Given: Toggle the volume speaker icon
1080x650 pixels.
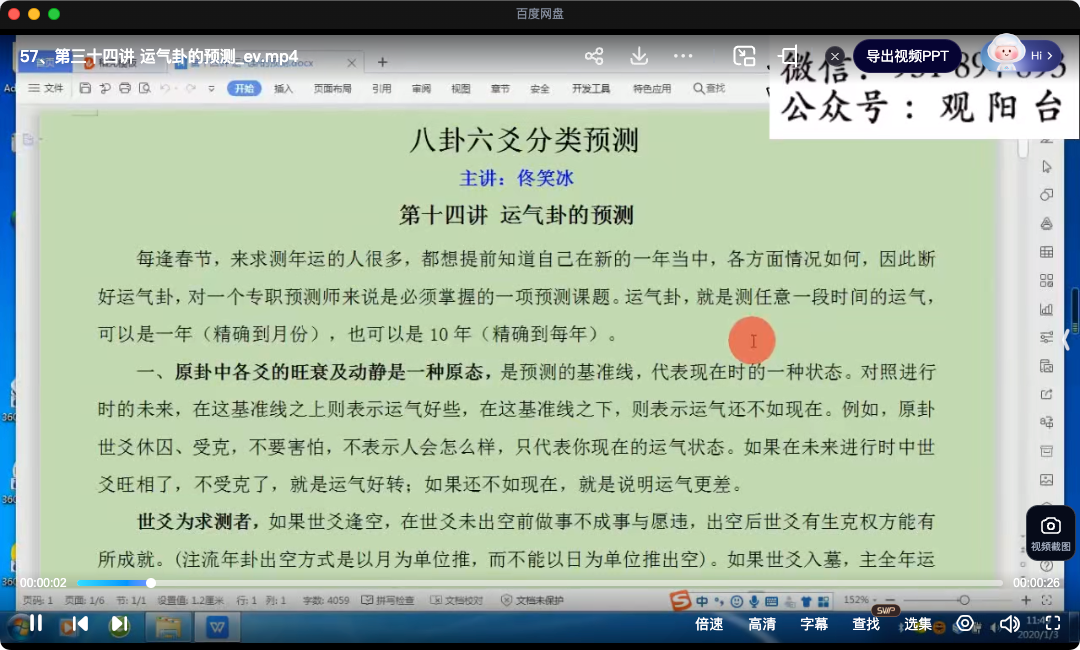Looking at the screenshot, I should coord(1009,624).
